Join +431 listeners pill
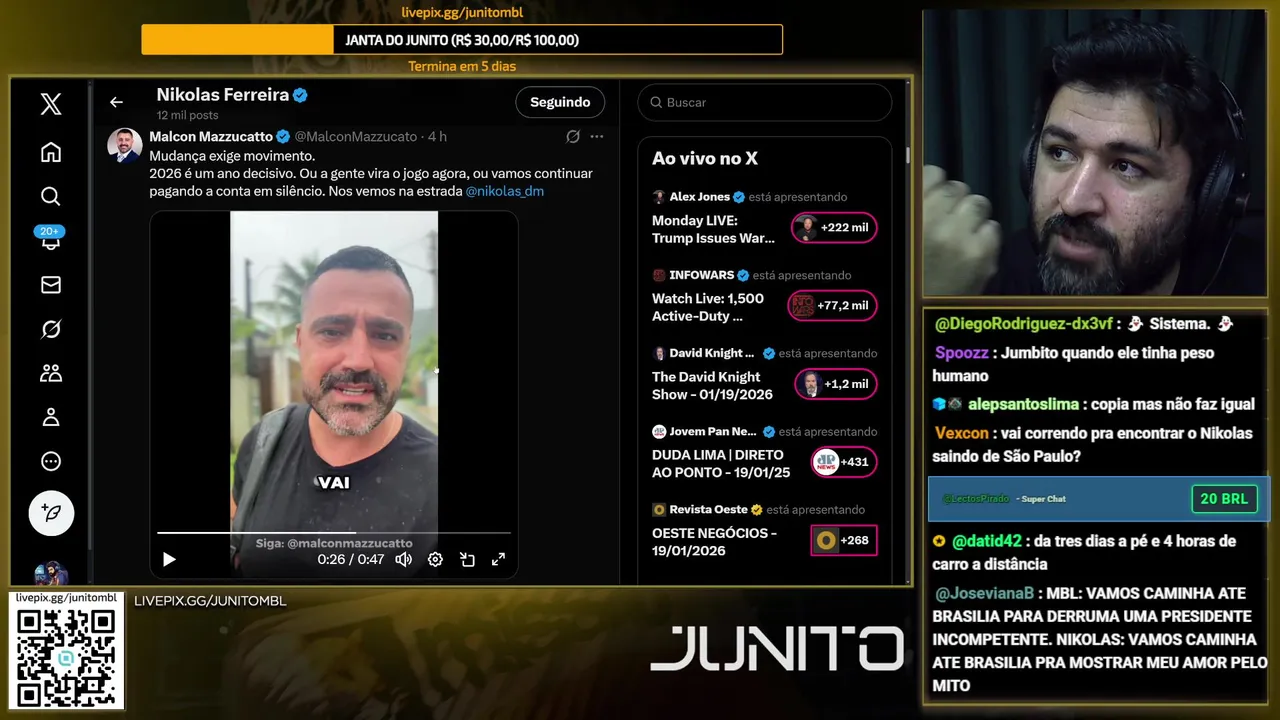The height and width of the screenshot is (720, 1280). point(844,462)
